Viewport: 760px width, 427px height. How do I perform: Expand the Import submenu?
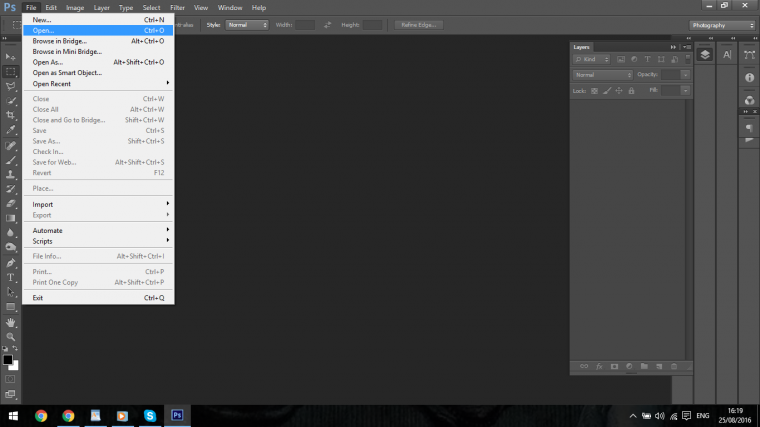point(98,205)
